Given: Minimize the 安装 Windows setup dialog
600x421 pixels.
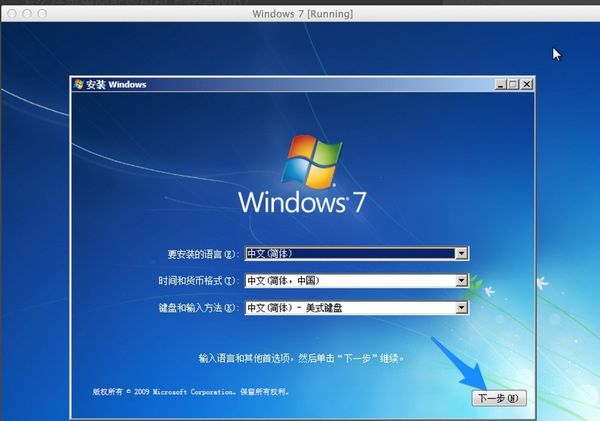Looking at the screenshot, I should [501, 84].
